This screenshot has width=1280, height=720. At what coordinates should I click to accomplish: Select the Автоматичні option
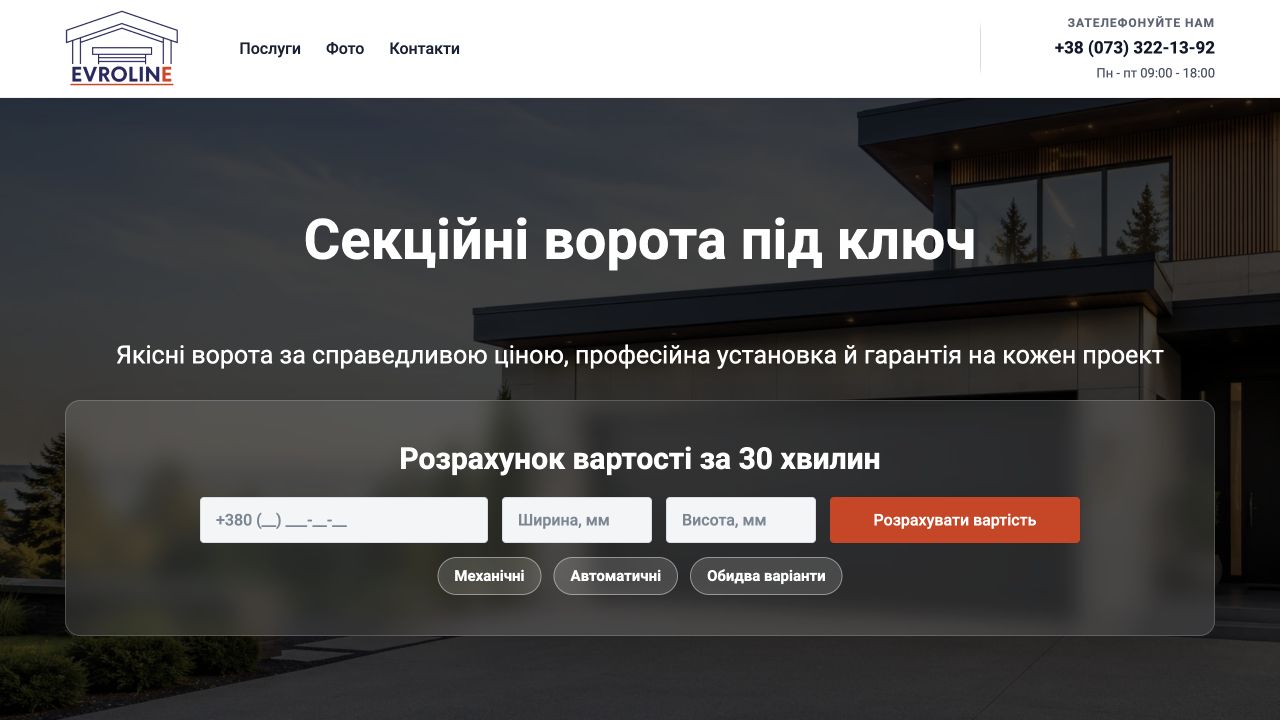click(616, 576)
